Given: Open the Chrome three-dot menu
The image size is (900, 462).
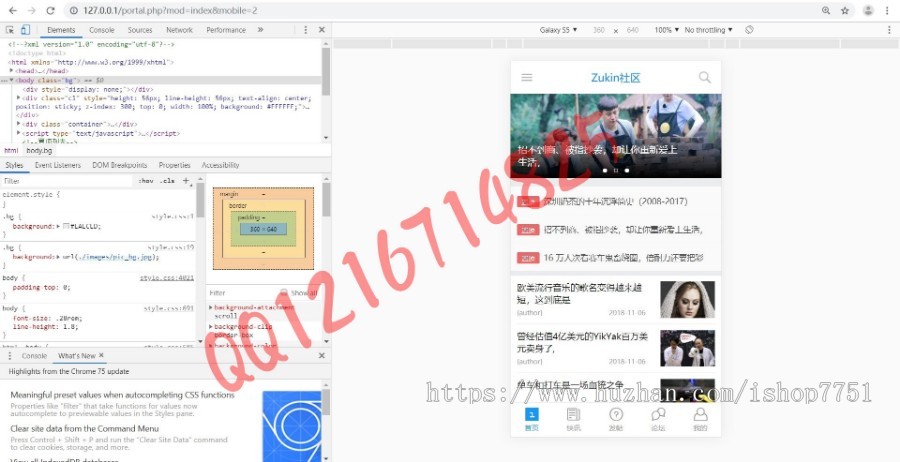Looking at the screenshot, I should 889,10.
